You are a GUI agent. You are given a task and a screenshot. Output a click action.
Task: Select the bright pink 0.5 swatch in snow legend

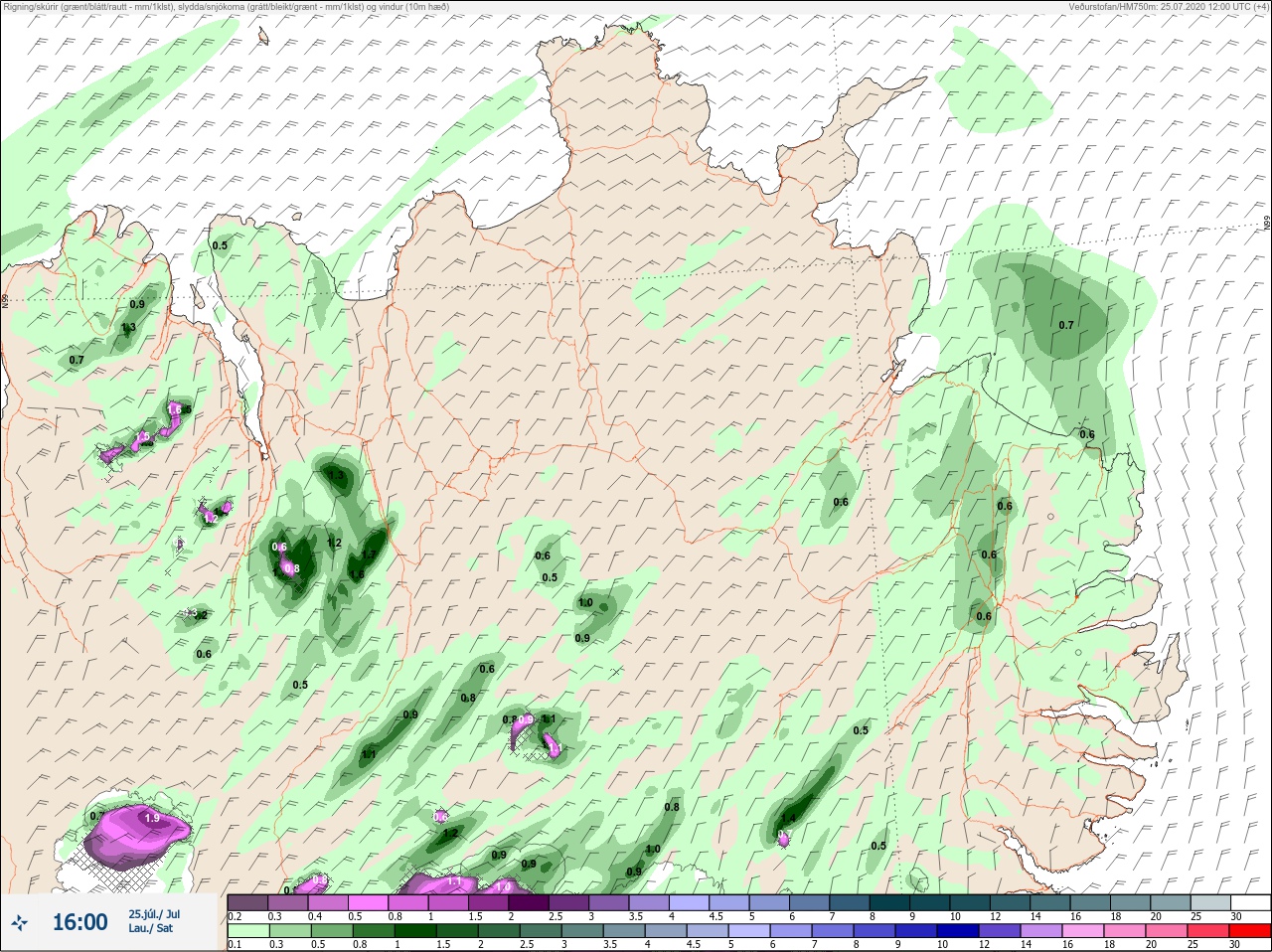(368, 902)
